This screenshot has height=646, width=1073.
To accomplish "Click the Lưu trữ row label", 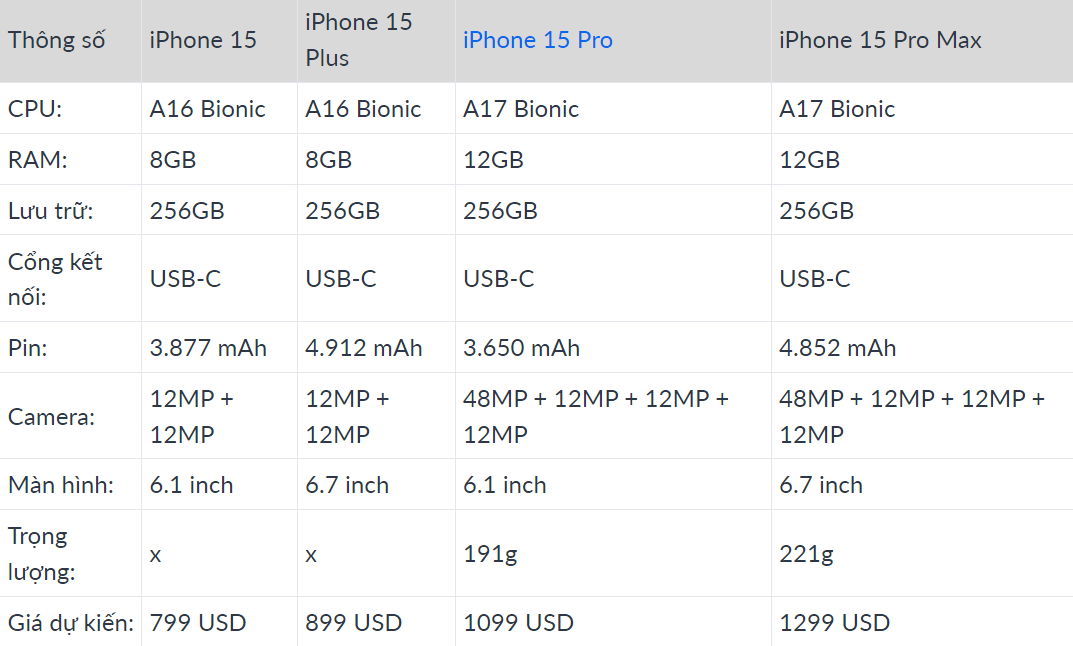I will 51,211.
